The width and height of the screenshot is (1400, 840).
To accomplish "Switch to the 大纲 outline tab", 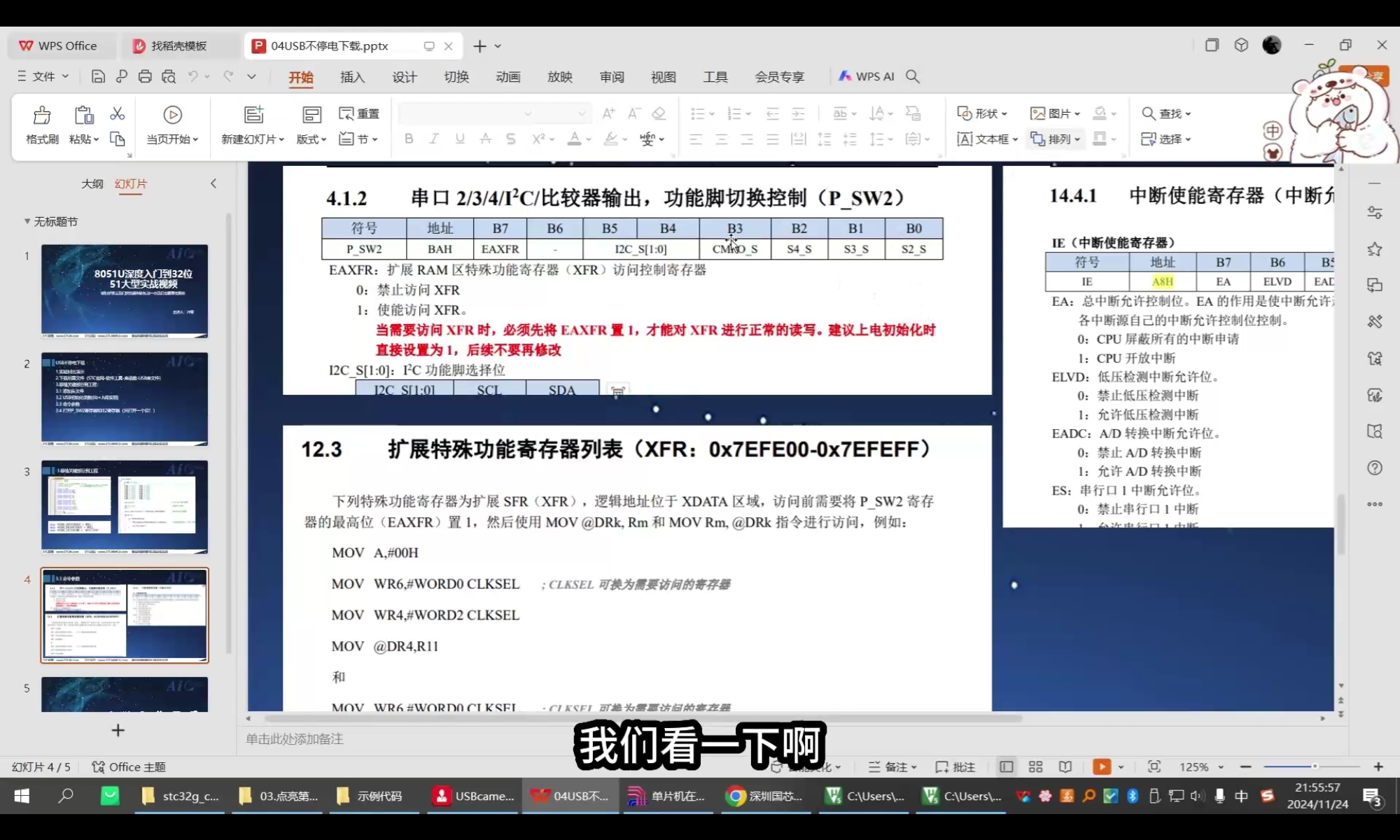I will point(92,183).
